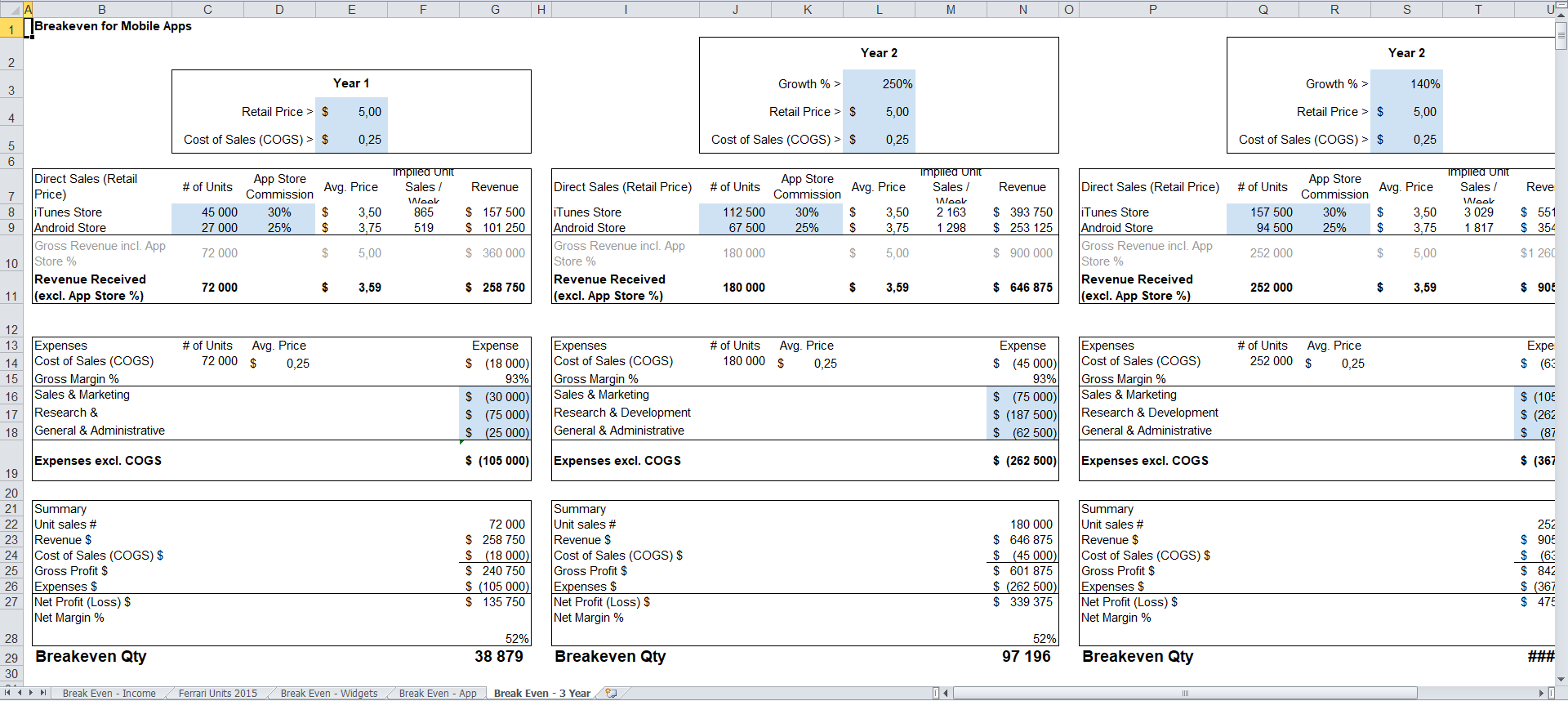This screenshot has height=701, width=1568.
Task: Select the Gross Profit value 240 750
Action: point(495,571)
